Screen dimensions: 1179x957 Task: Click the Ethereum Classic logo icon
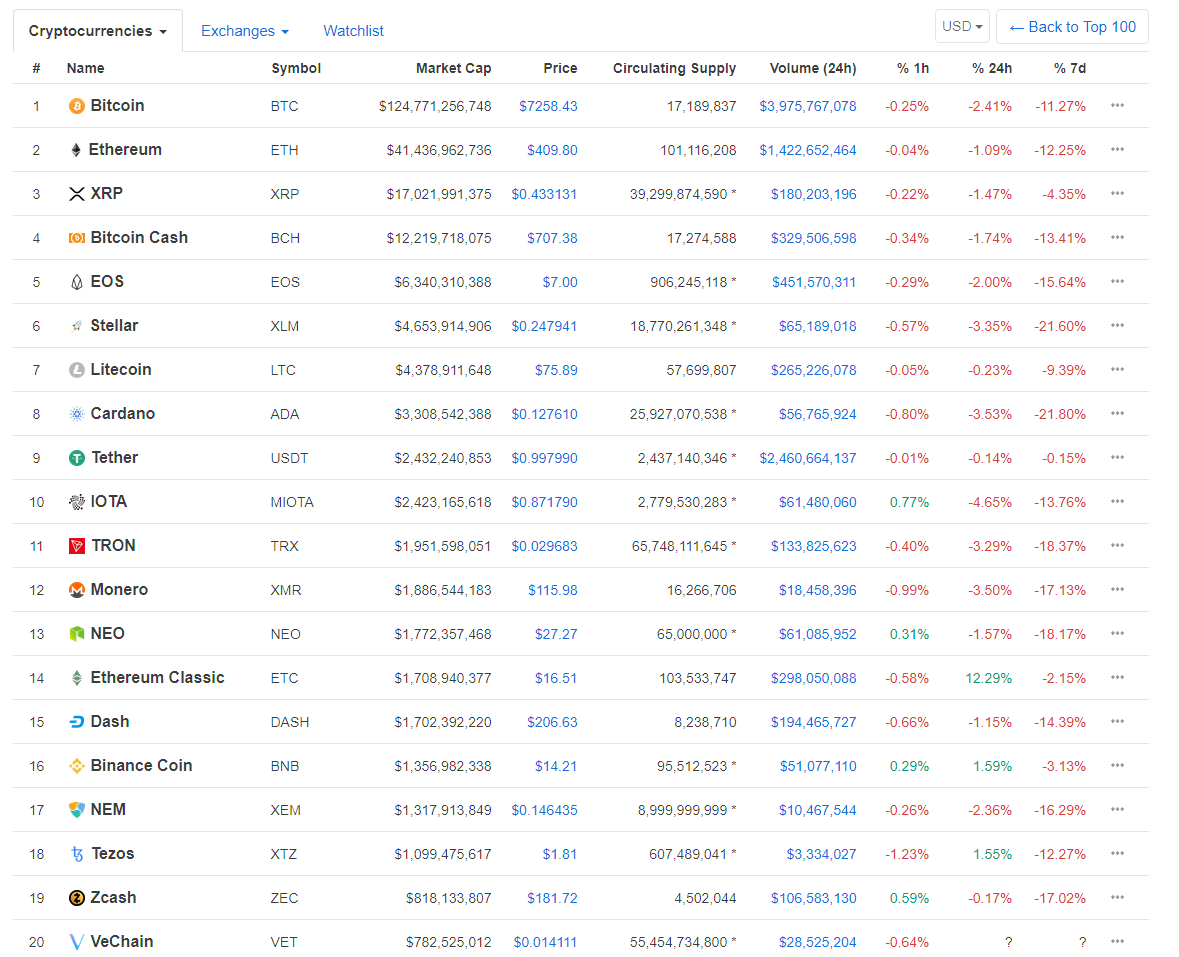77,678
